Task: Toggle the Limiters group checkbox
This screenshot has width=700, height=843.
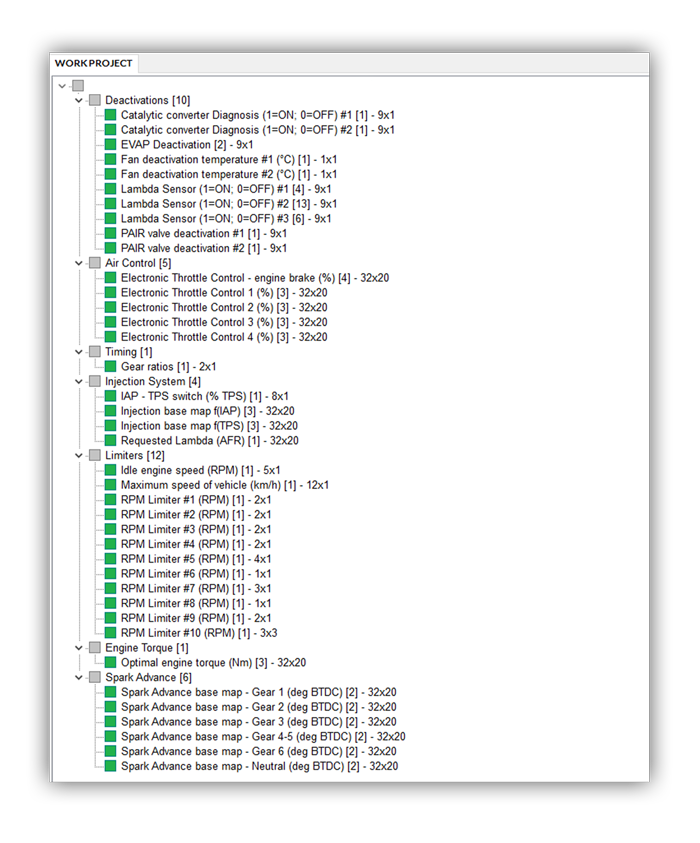Action: coord(95,455)
